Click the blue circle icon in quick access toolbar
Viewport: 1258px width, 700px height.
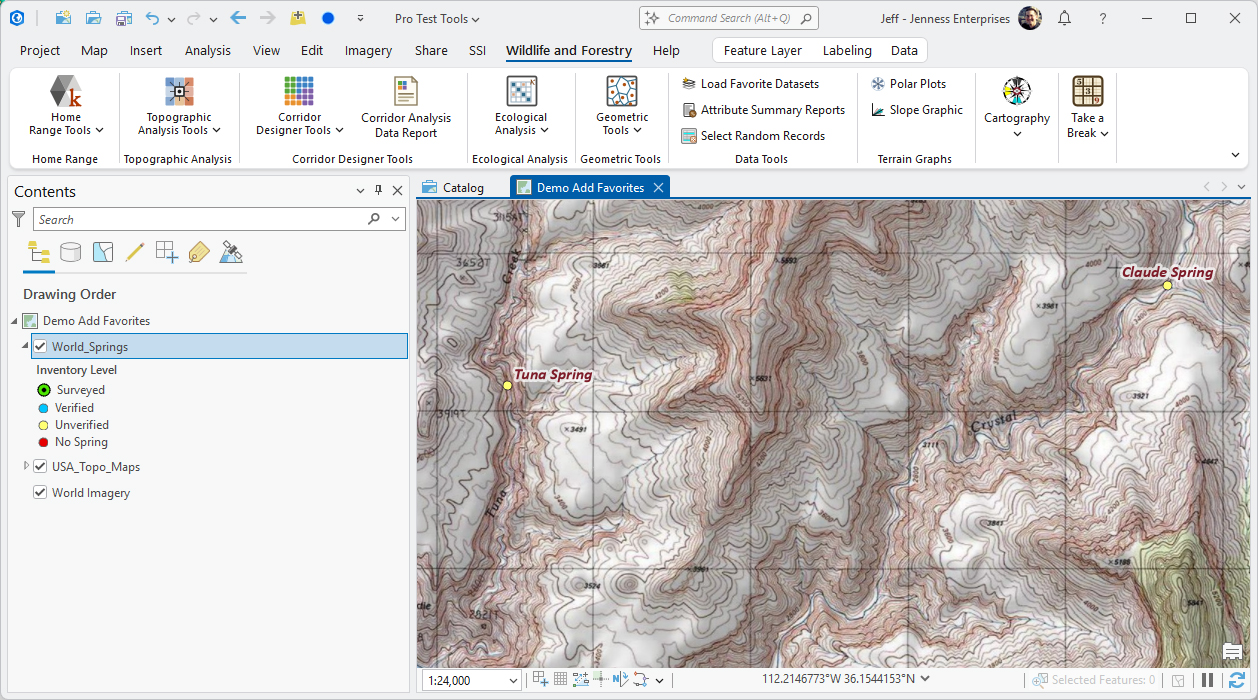(x=328, y=18)
